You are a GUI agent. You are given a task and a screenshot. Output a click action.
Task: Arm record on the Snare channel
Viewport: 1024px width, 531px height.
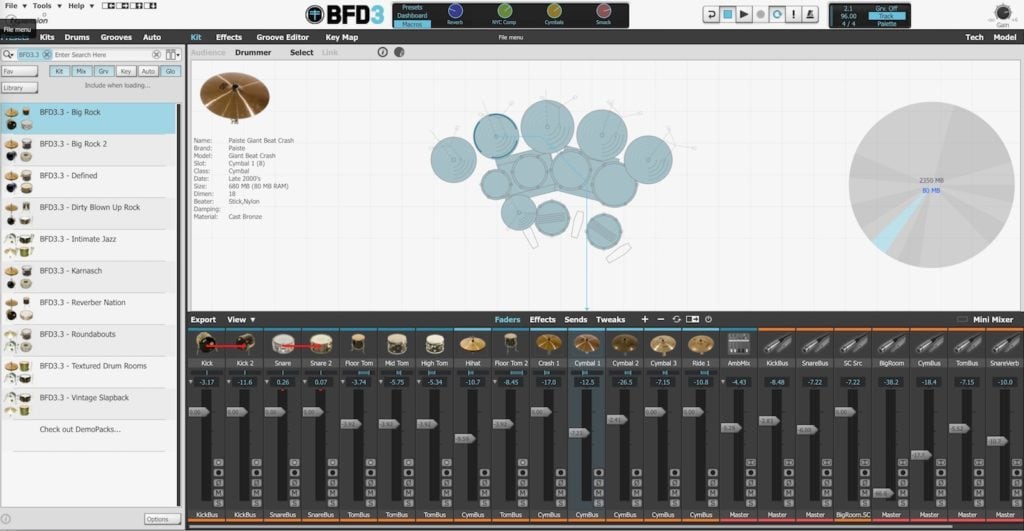(295, 473)
